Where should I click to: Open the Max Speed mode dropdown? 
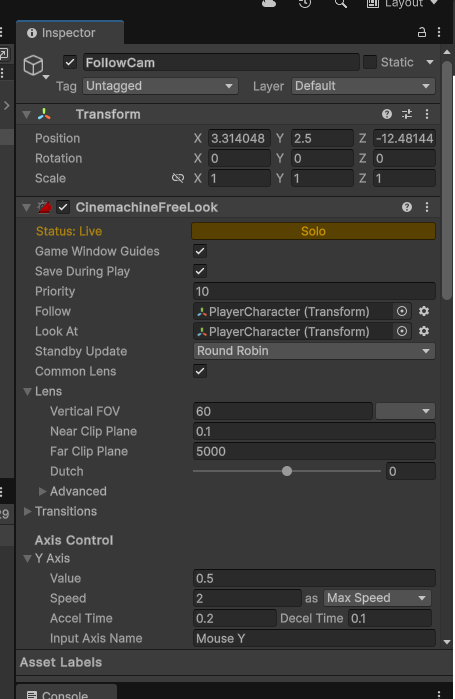point(377,598)
